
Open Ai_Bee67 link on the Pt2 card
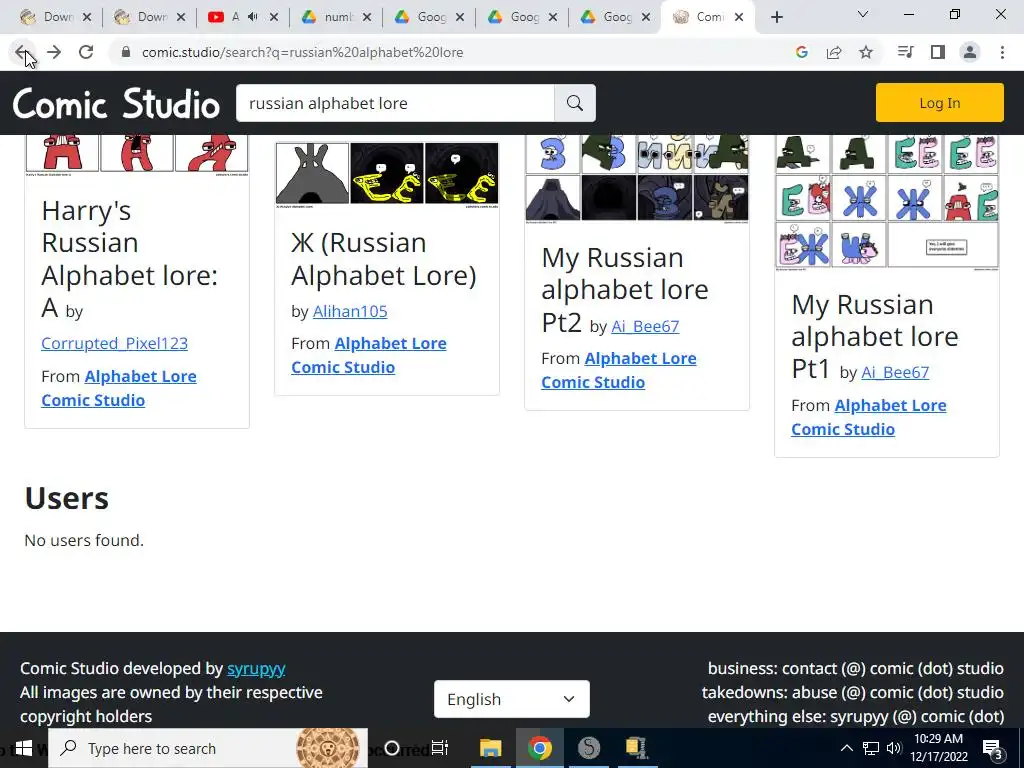pyautogui.click(x=645, y=327)
